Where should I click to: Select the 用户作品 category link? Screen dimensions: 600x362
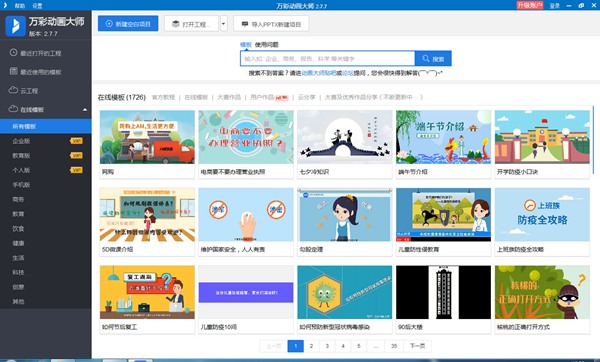[262, 97]
